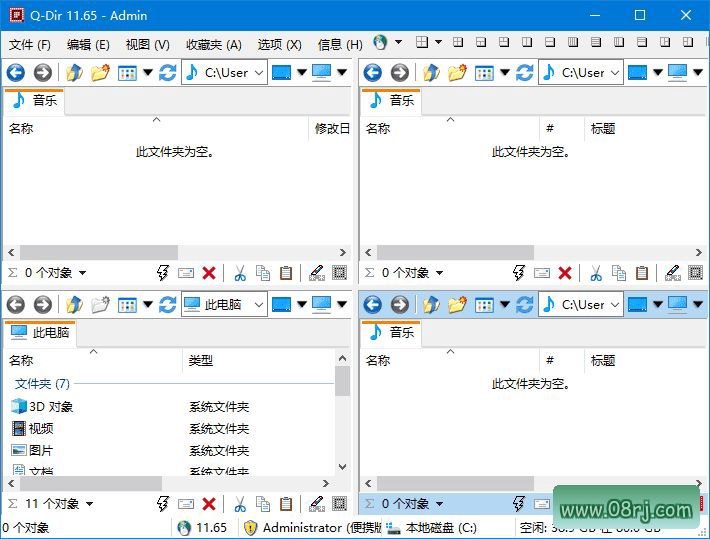Refresh the top-right pane
This screenshot has height=539, width=710.
(524, 72)
